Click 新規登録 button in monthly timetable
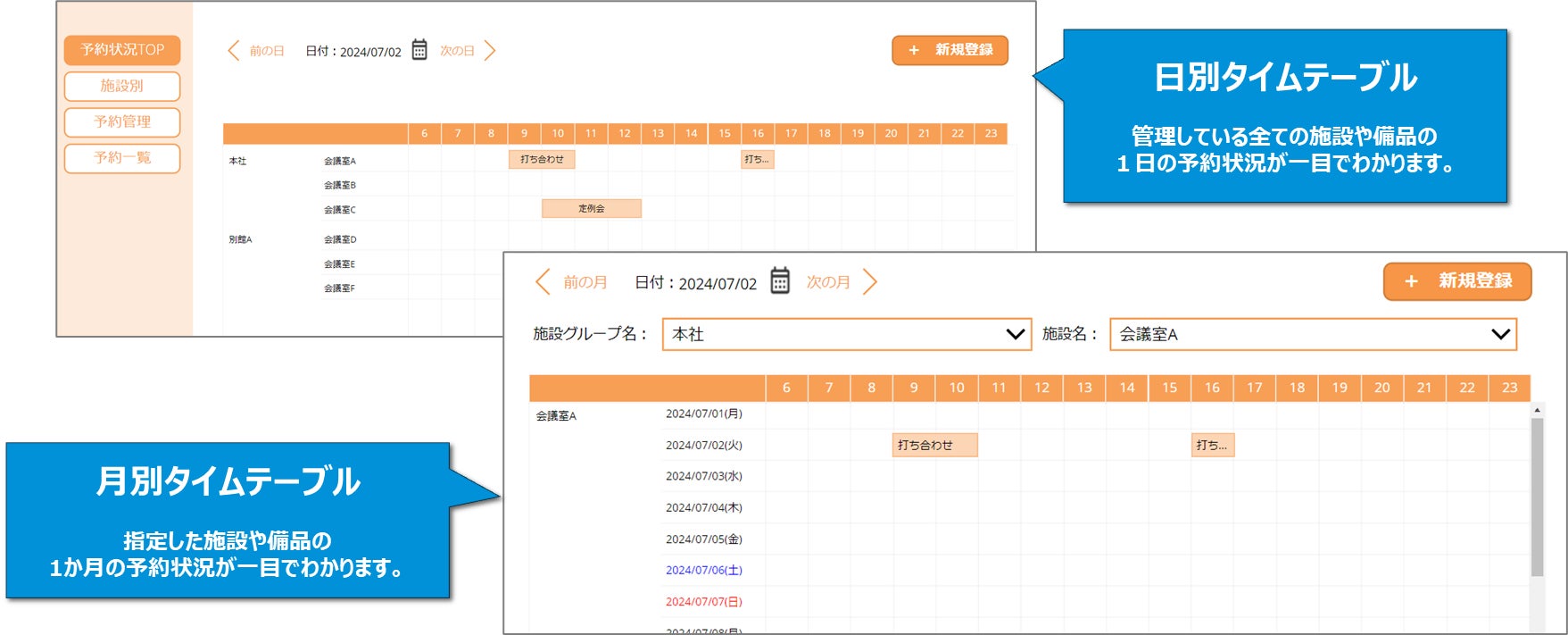This screenshot has width=1568, height=635. (1457, 281)
